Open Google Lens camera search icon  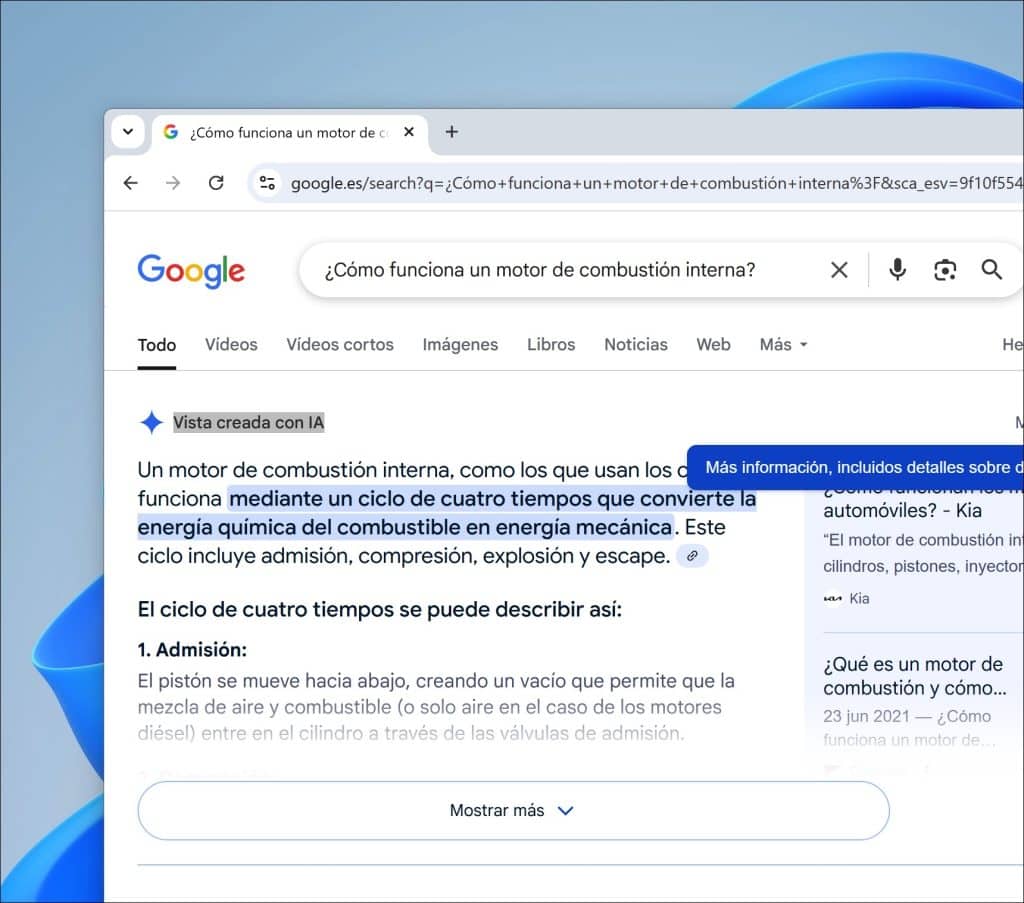pos(945,270)
